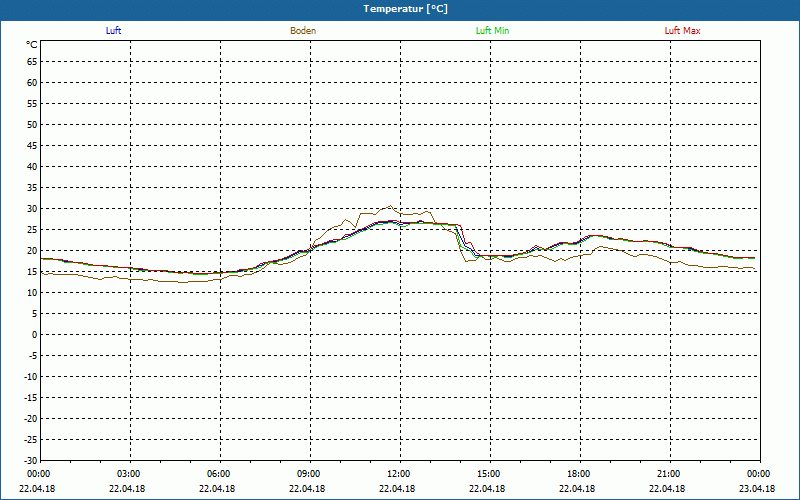
Task: Select the green Luft Min legend label
Action: coord(492,31)
